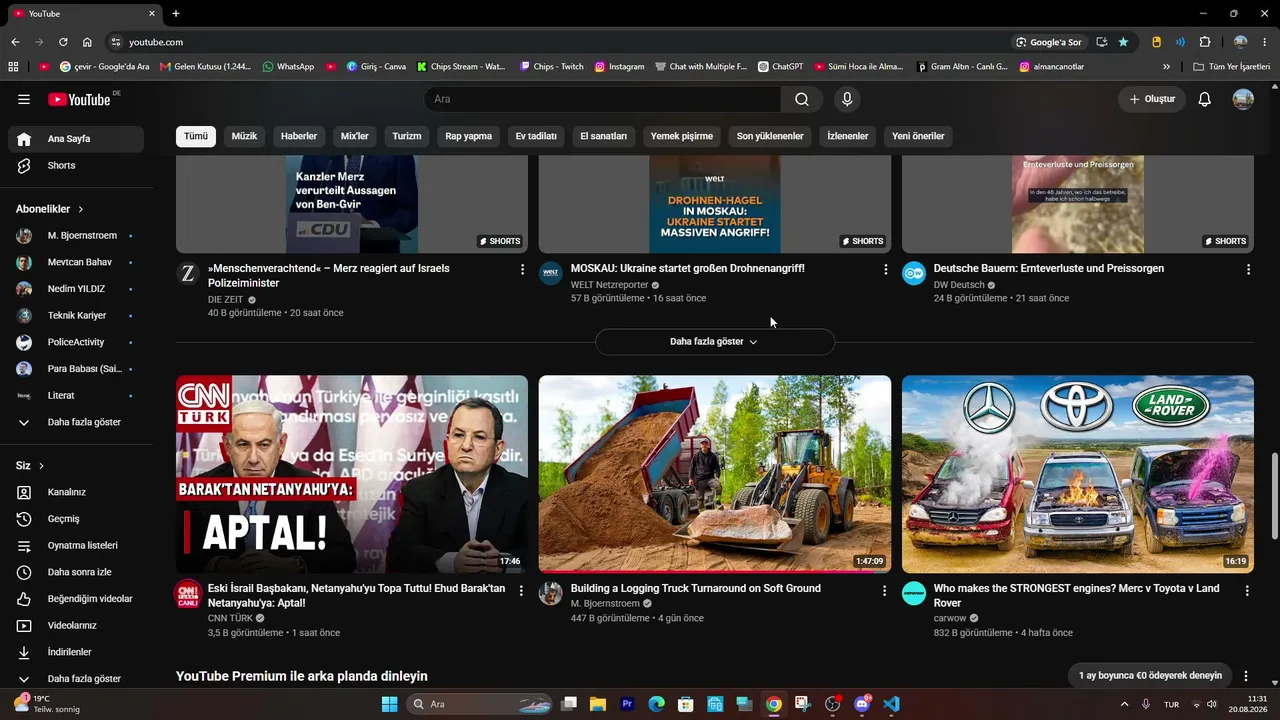Open more options for carwow video
The height and width of the screenshot is (720, 1280).
coord(1247,591)
